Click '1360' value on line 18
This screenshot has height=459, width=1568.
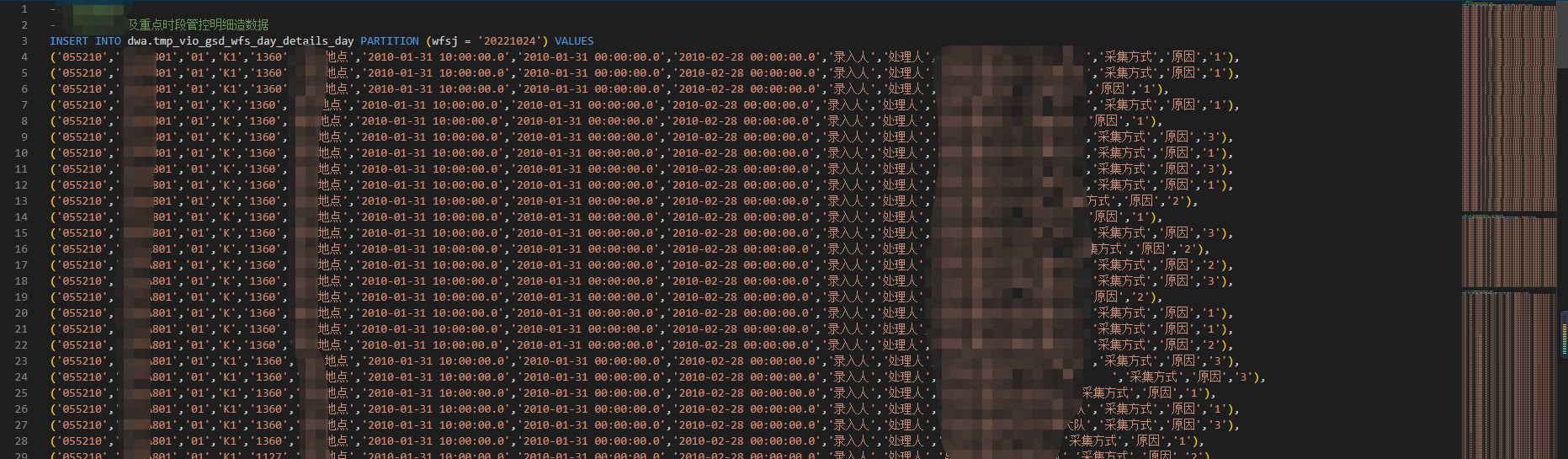tap(262, 280)
